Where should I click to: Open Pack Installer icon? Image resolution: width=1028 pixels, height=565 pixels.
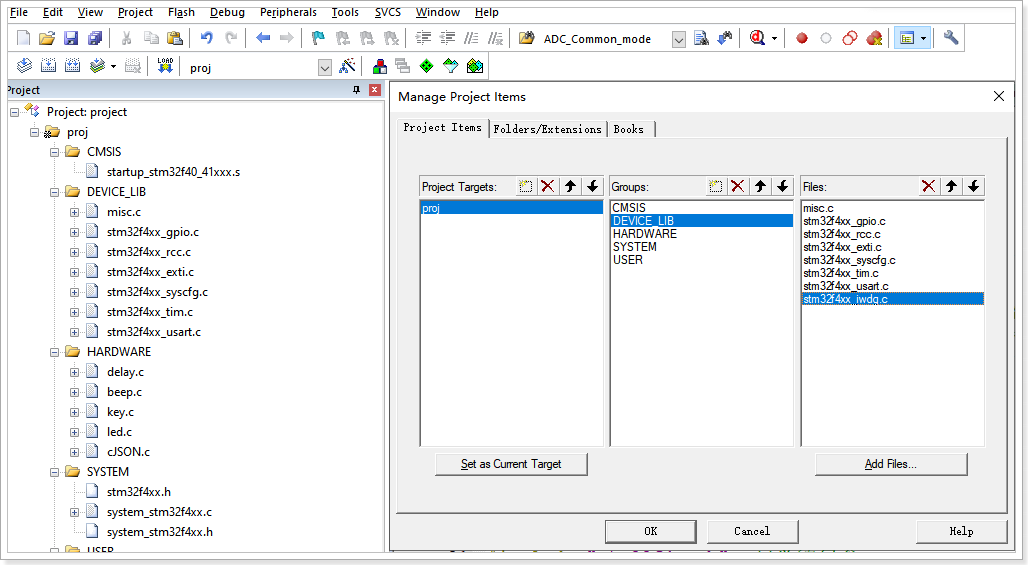tap(475, 66)
